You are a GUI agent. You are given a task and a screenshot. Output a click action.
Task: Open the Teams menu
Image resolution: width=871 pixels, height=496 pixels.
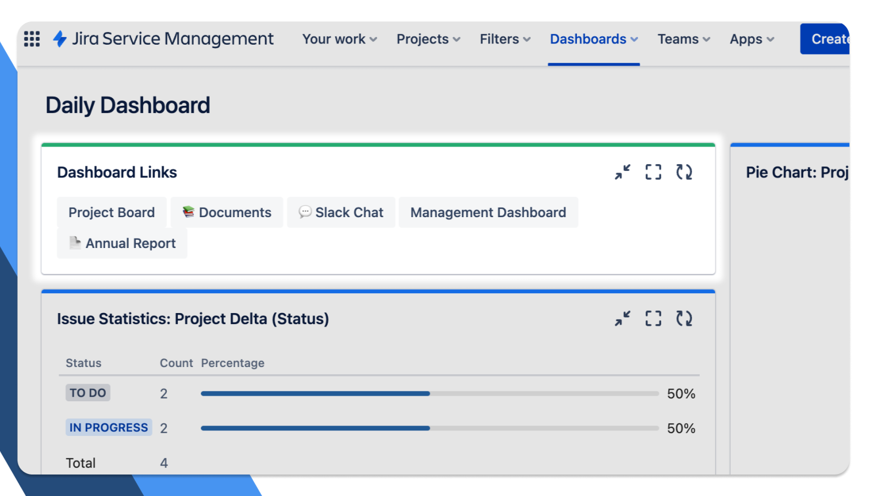pyautogui.click(x=683, y=39)
